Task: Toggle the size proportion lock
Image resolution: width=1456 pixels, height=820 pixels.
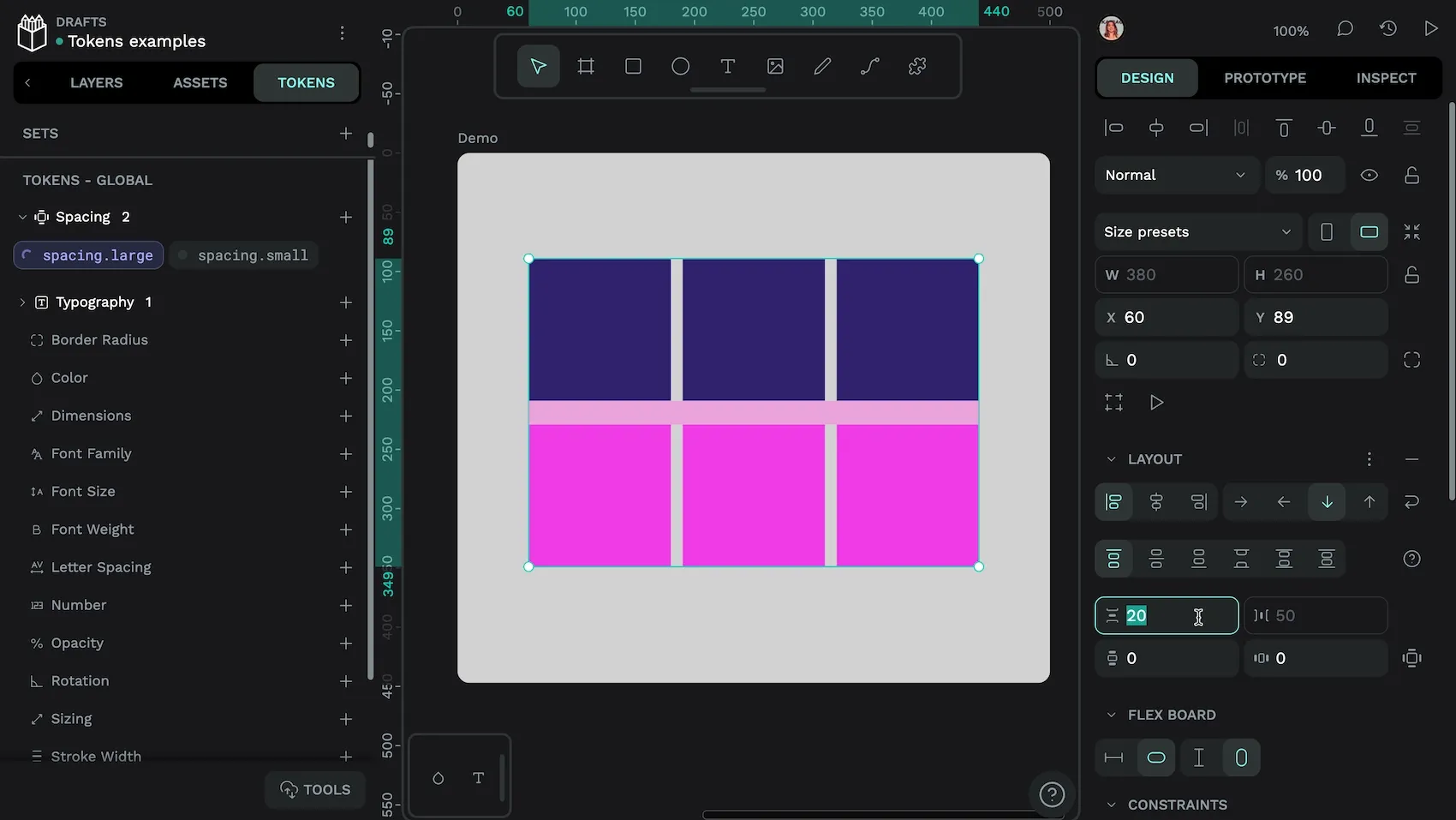Action: [1411, 274]
